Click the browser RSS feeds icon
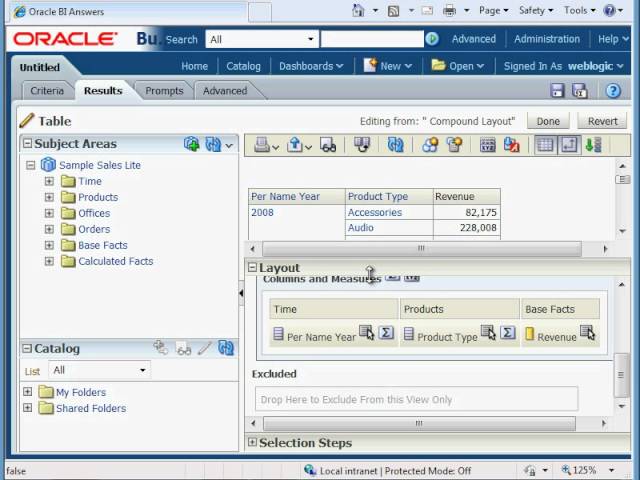The height and width of the screenshot is (480, 640). 393,11
